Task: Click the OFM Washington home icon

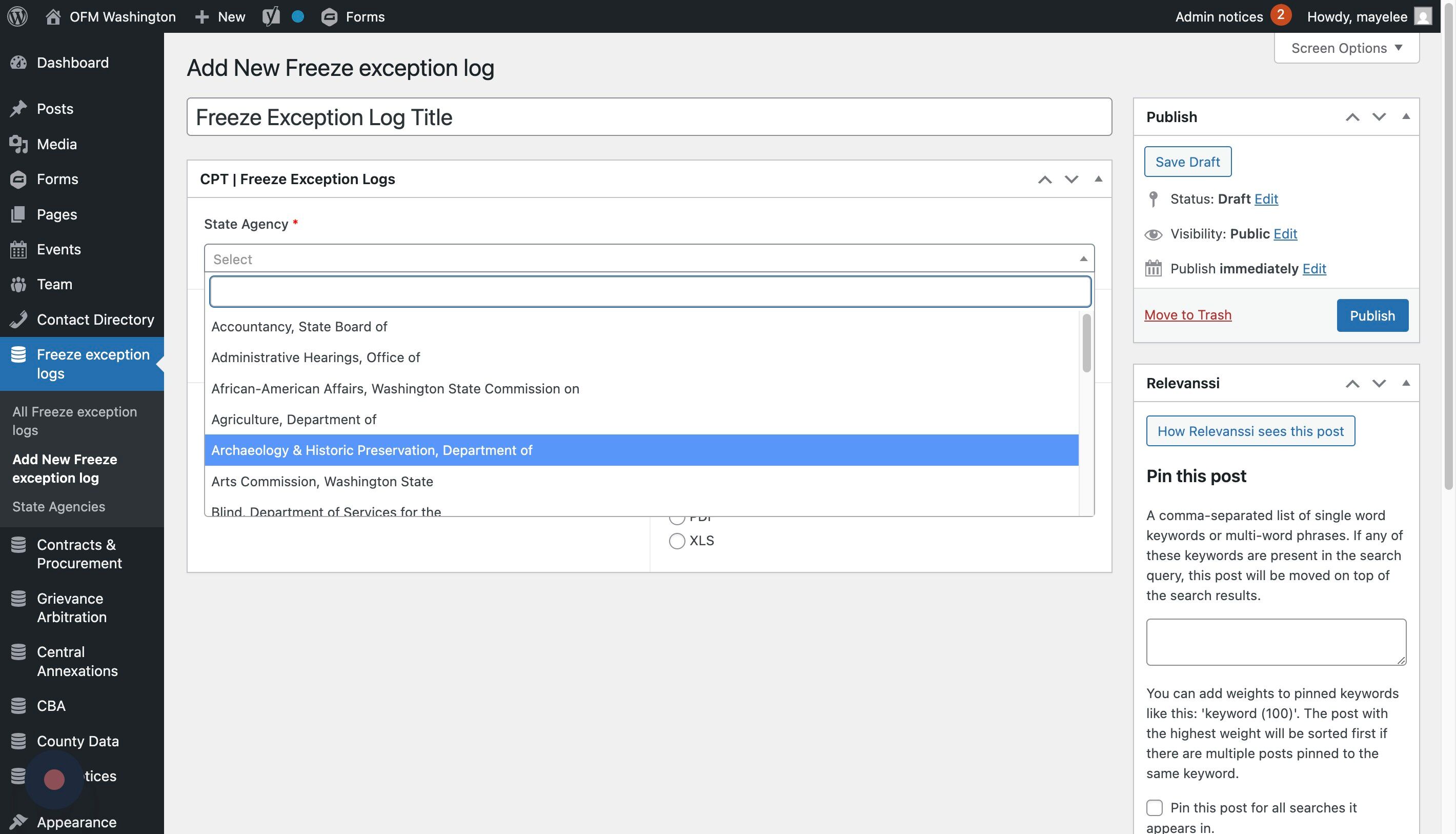Action: (53, 16)
